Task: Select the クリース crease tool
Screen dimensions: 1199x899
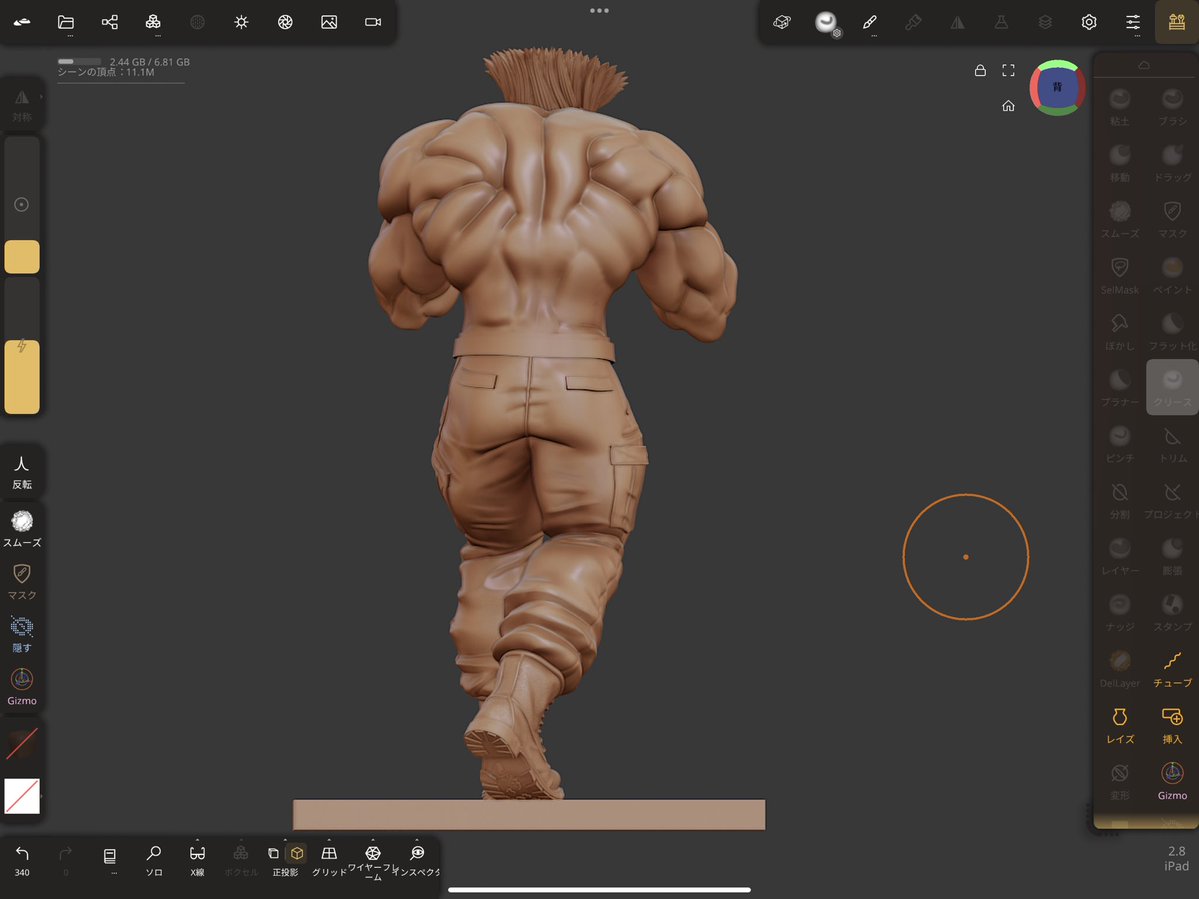Action: 1172,388
